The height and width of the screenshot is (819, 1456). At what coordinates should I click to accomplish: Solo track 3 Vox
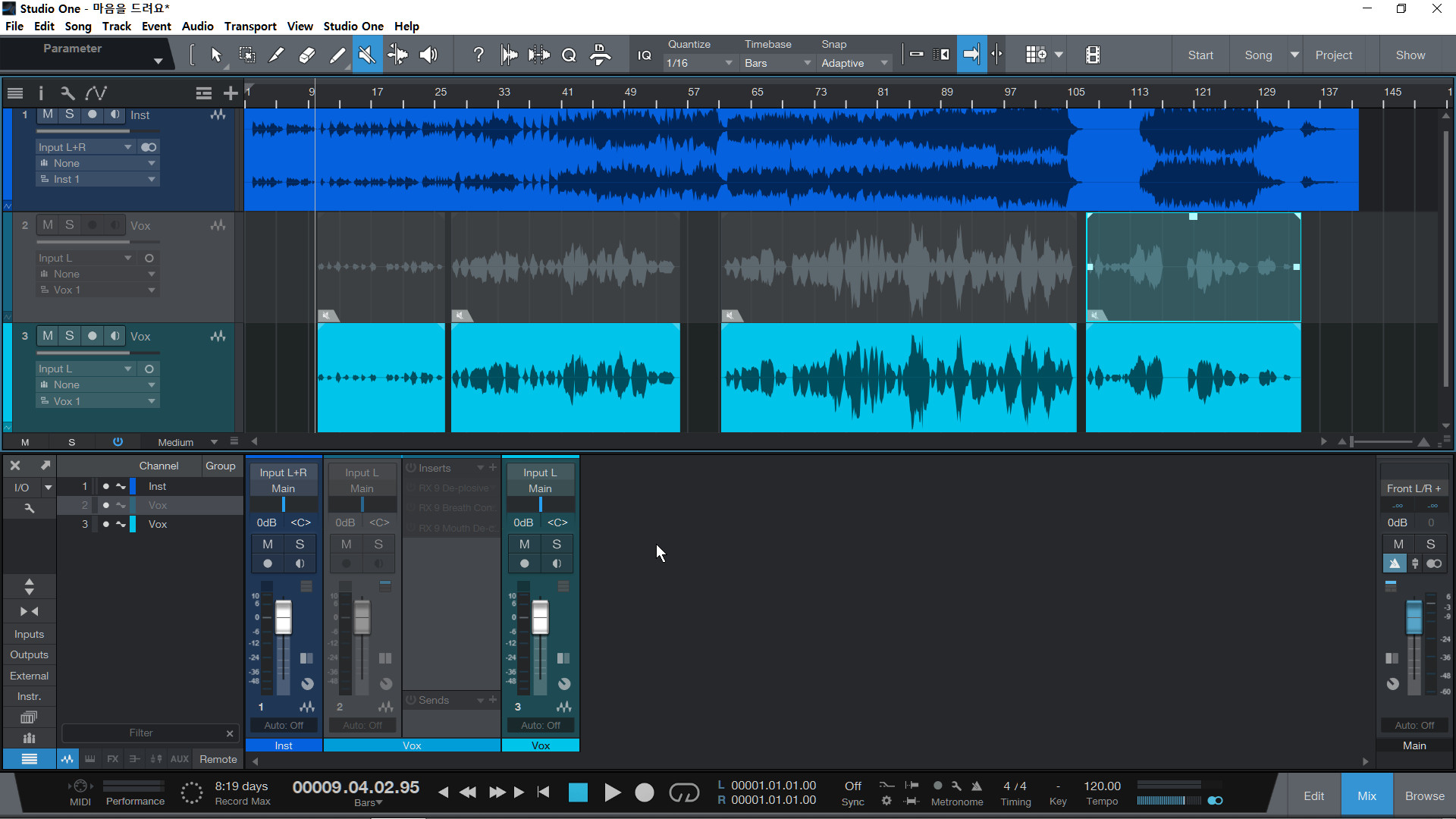(69, 336)
